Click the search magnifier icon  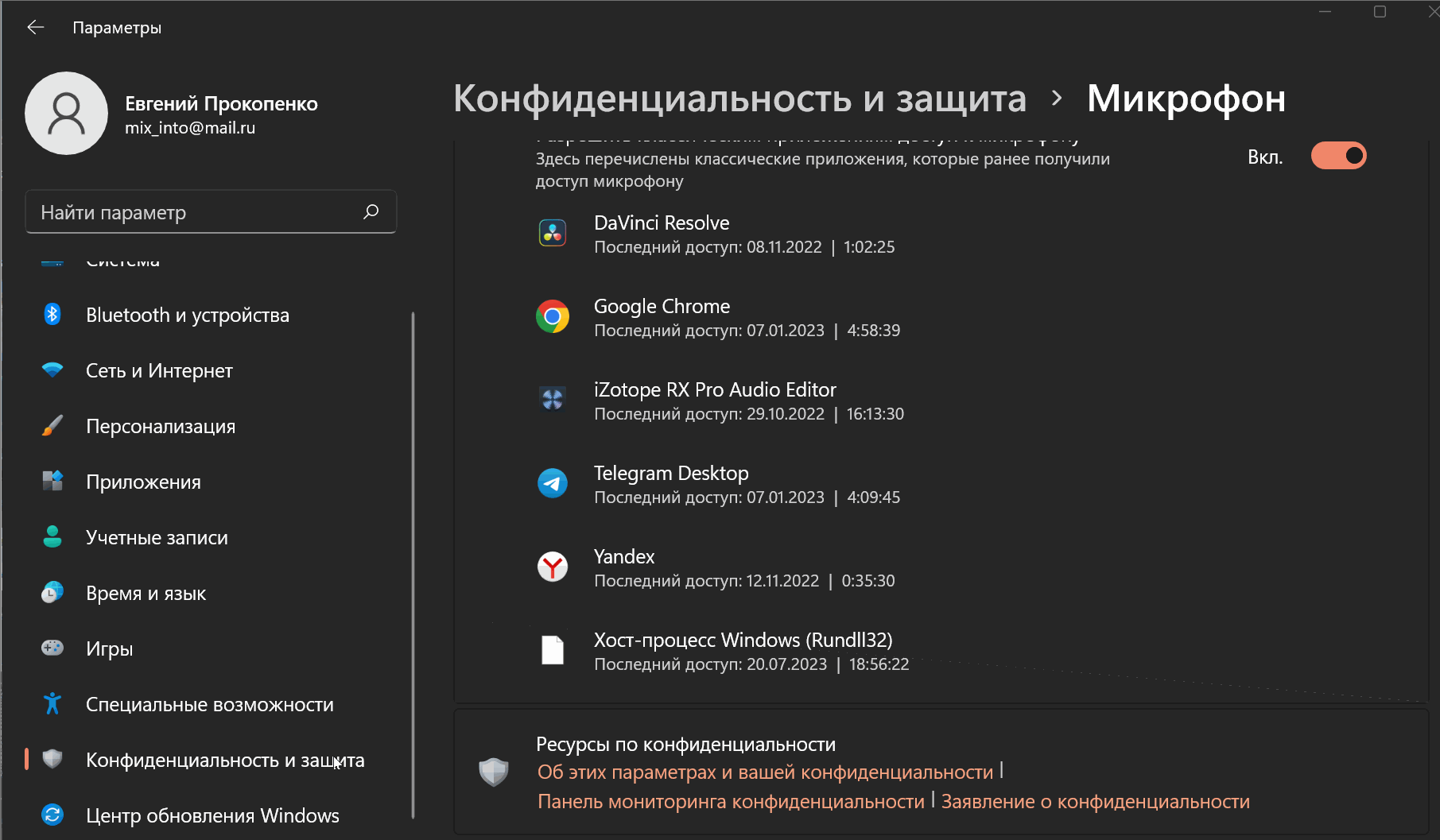[x=371, y=211]
